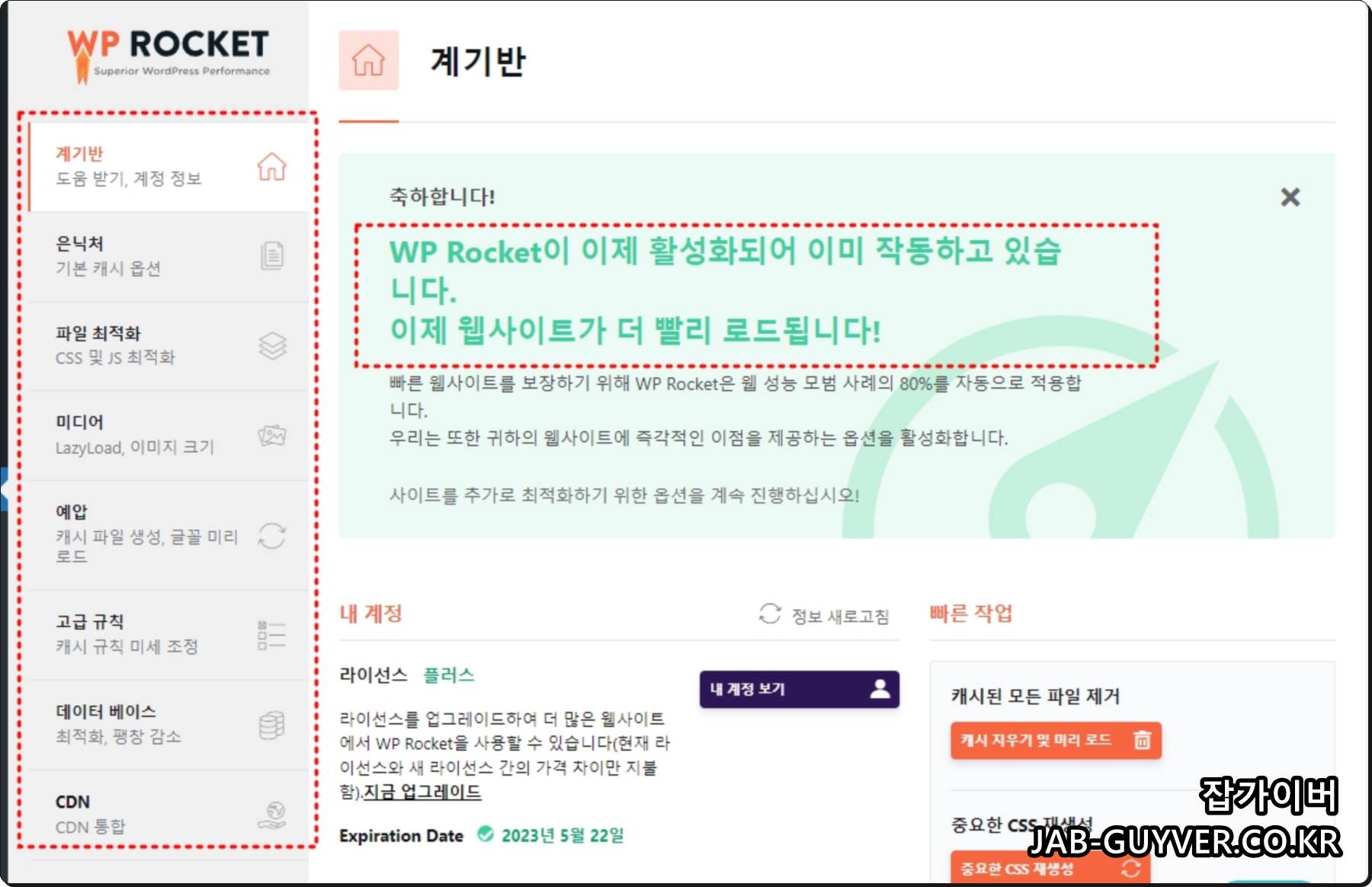The height and width of the screenshot is (887, 1372).
Task: Click the images icon beside 미디어
Action: pyautogui.click(x=272, y=435)
